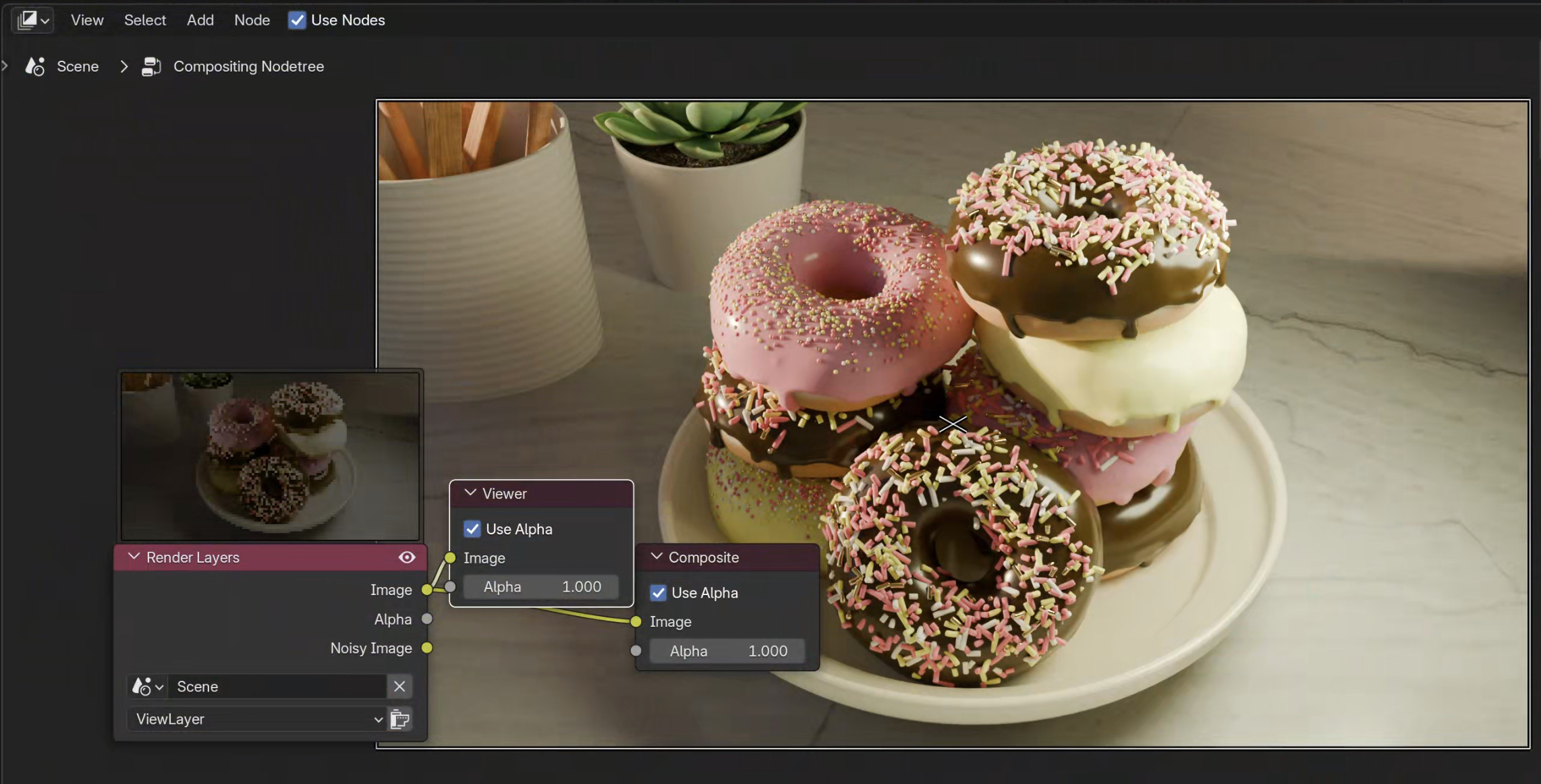Open the Add menu
Image resolution: width=1541 pixels, height=784 pixels.
200,20
